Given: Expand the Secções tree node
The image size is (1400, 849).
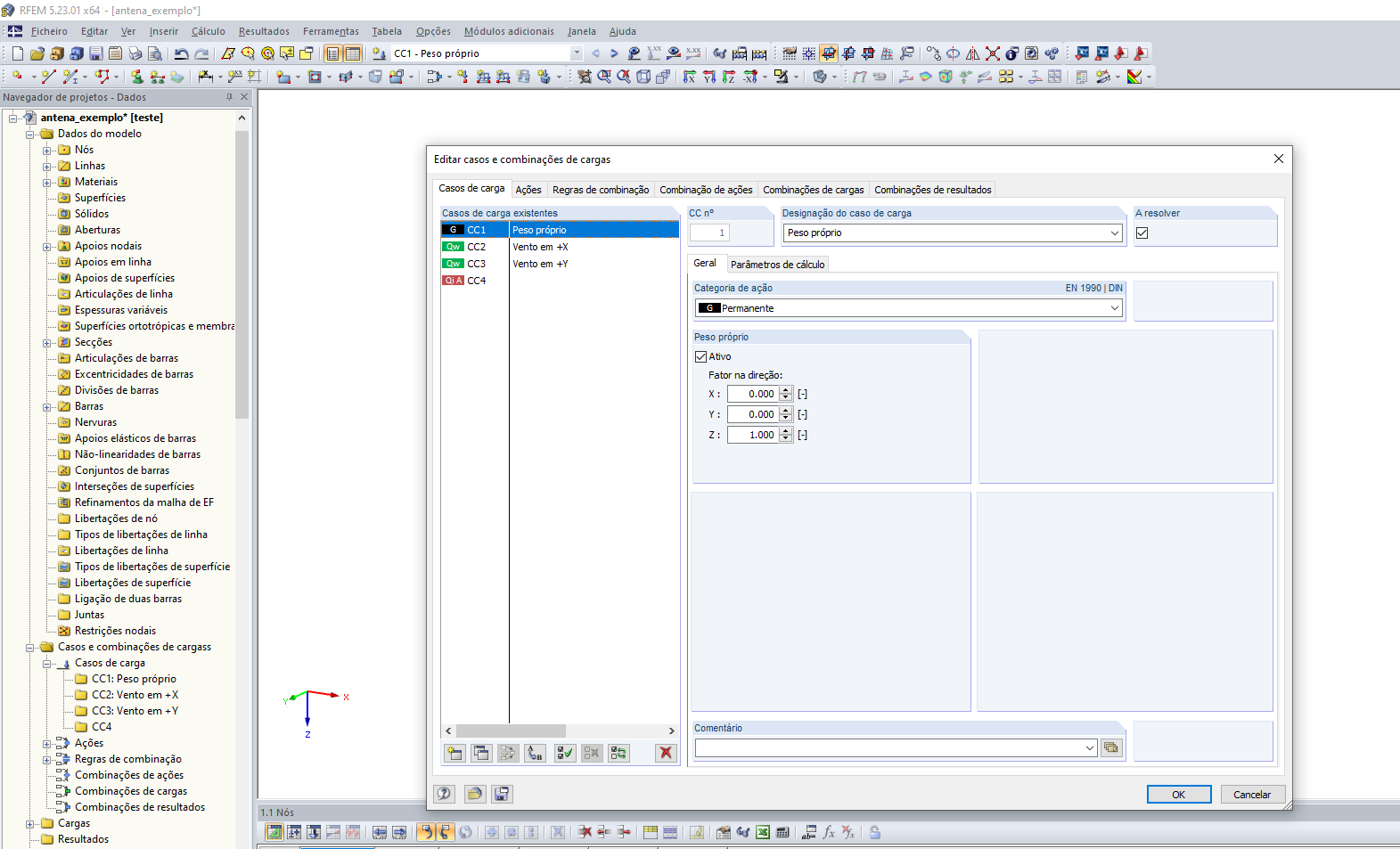Looking at the screenshot, I should [47, 342].
